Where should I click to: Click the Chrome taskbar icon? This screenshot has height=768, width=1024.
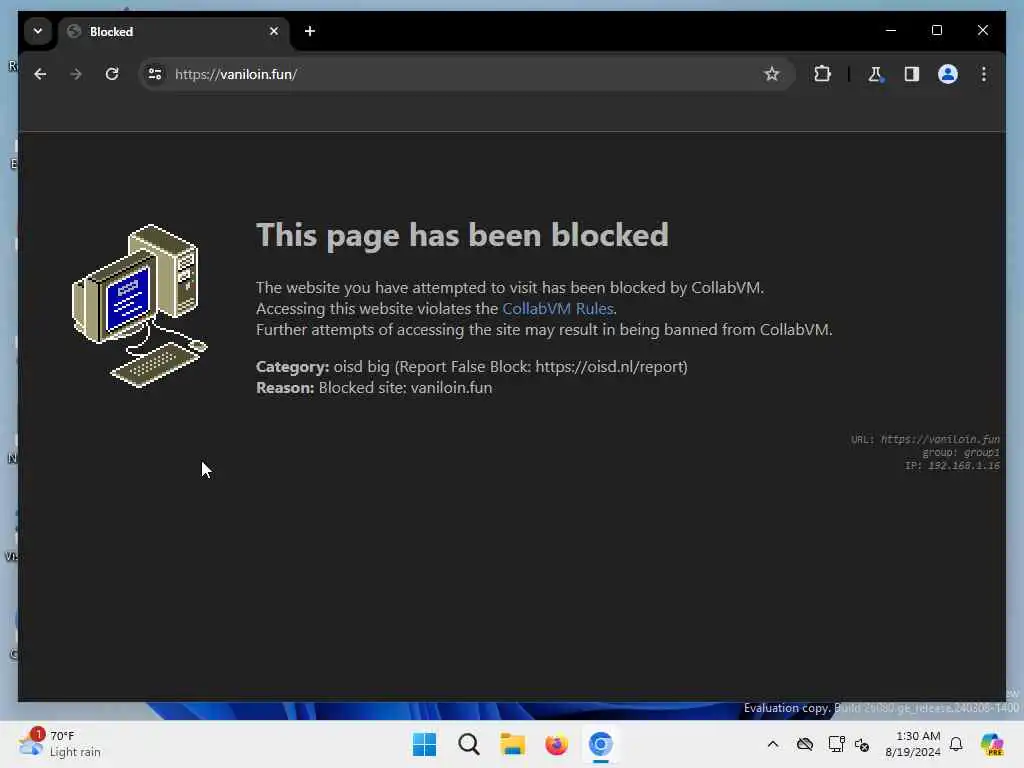coord(601,744)
